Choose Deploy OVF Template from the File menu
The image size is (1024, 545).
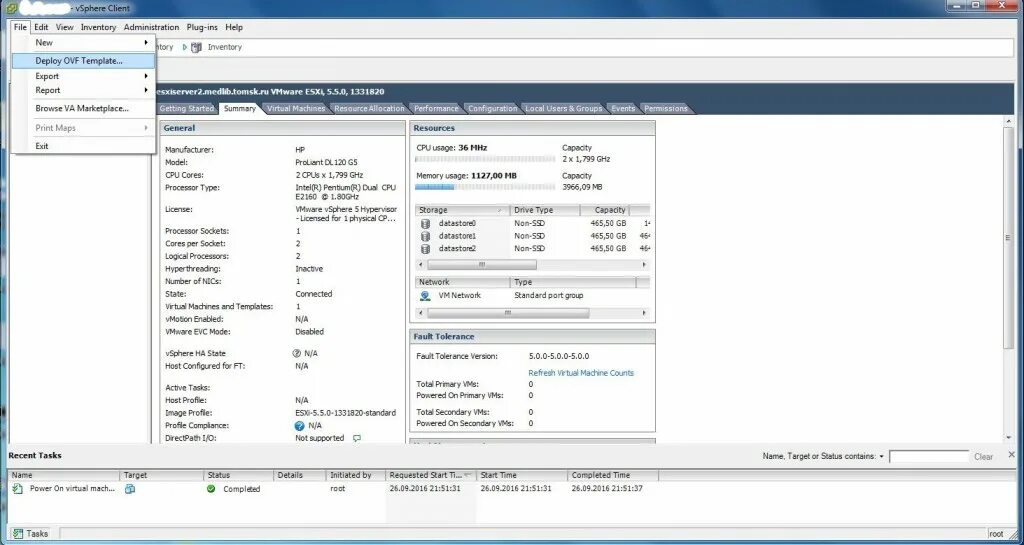83,61
